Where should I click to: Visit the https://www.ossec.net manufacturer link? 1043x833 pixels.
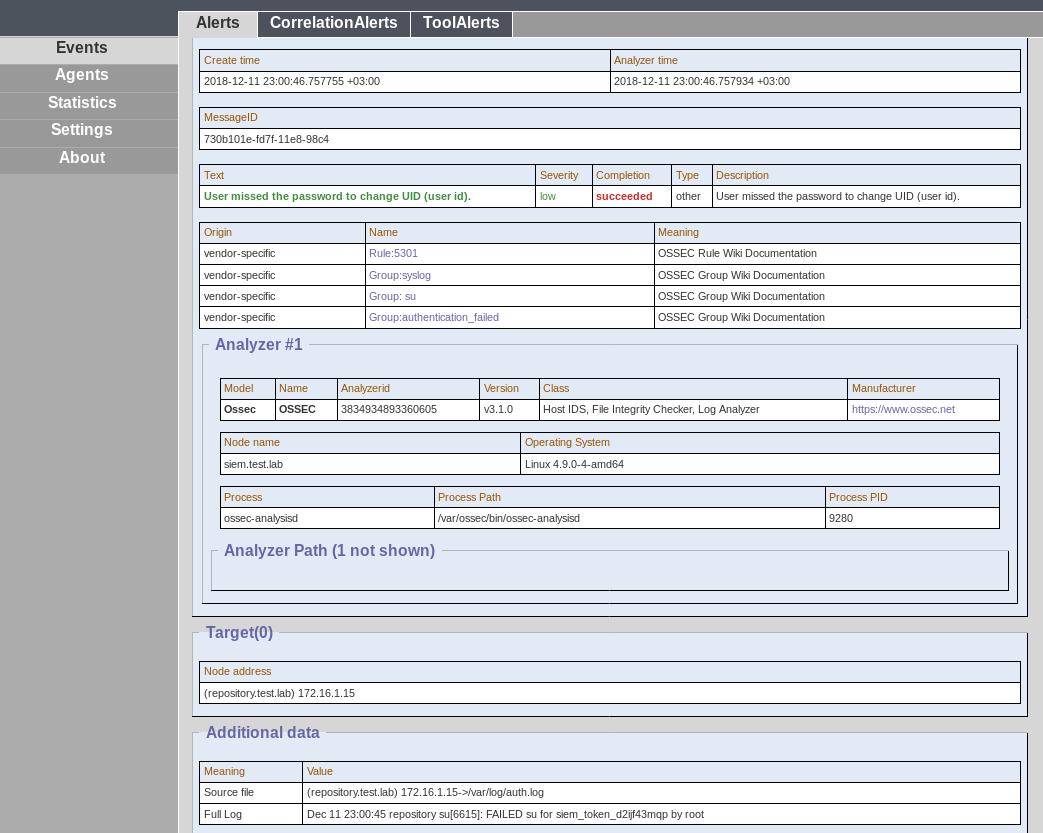click(x=902, y=409)
